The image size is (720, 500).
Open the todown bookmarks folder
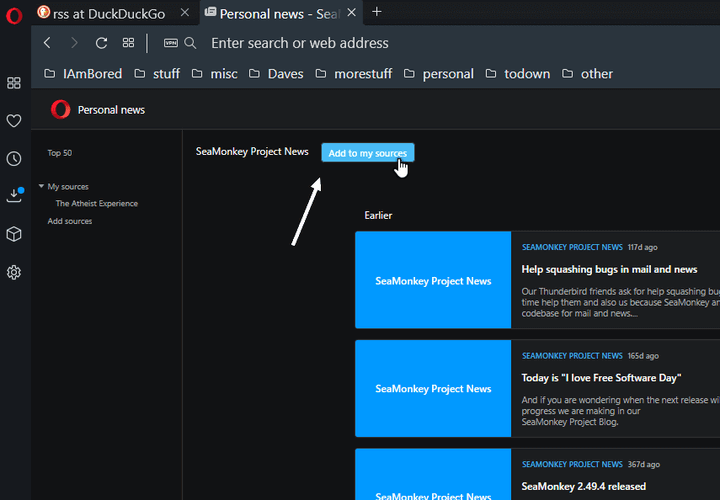pos(518,74)
